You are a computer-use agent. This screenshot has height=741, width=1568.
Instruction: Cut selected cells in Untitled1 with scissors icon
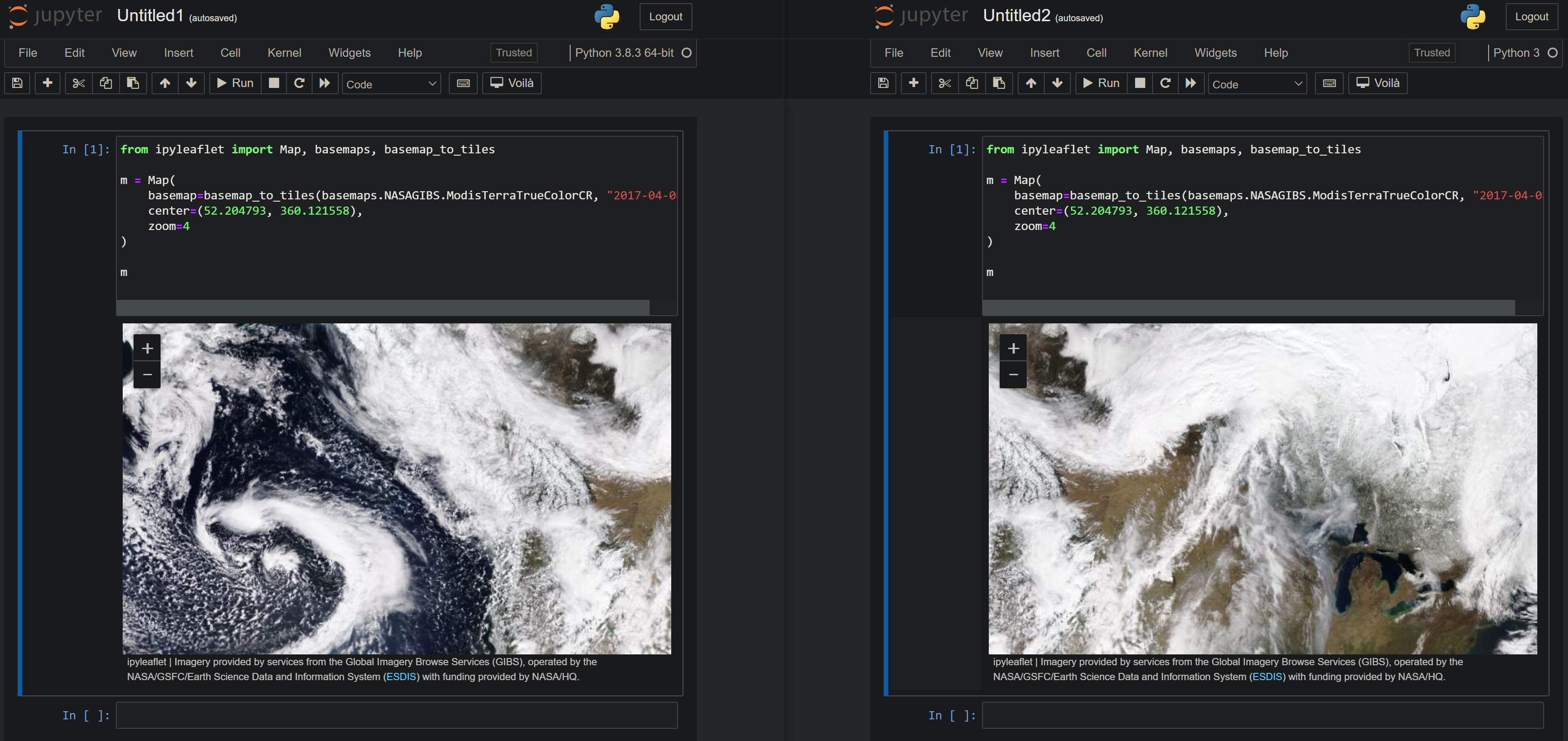coord(78,83)
